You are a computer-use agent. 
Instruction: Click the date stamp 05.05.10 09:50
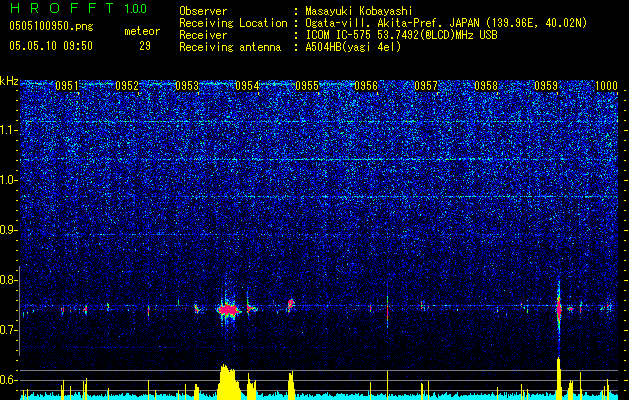tap(51, 46)
